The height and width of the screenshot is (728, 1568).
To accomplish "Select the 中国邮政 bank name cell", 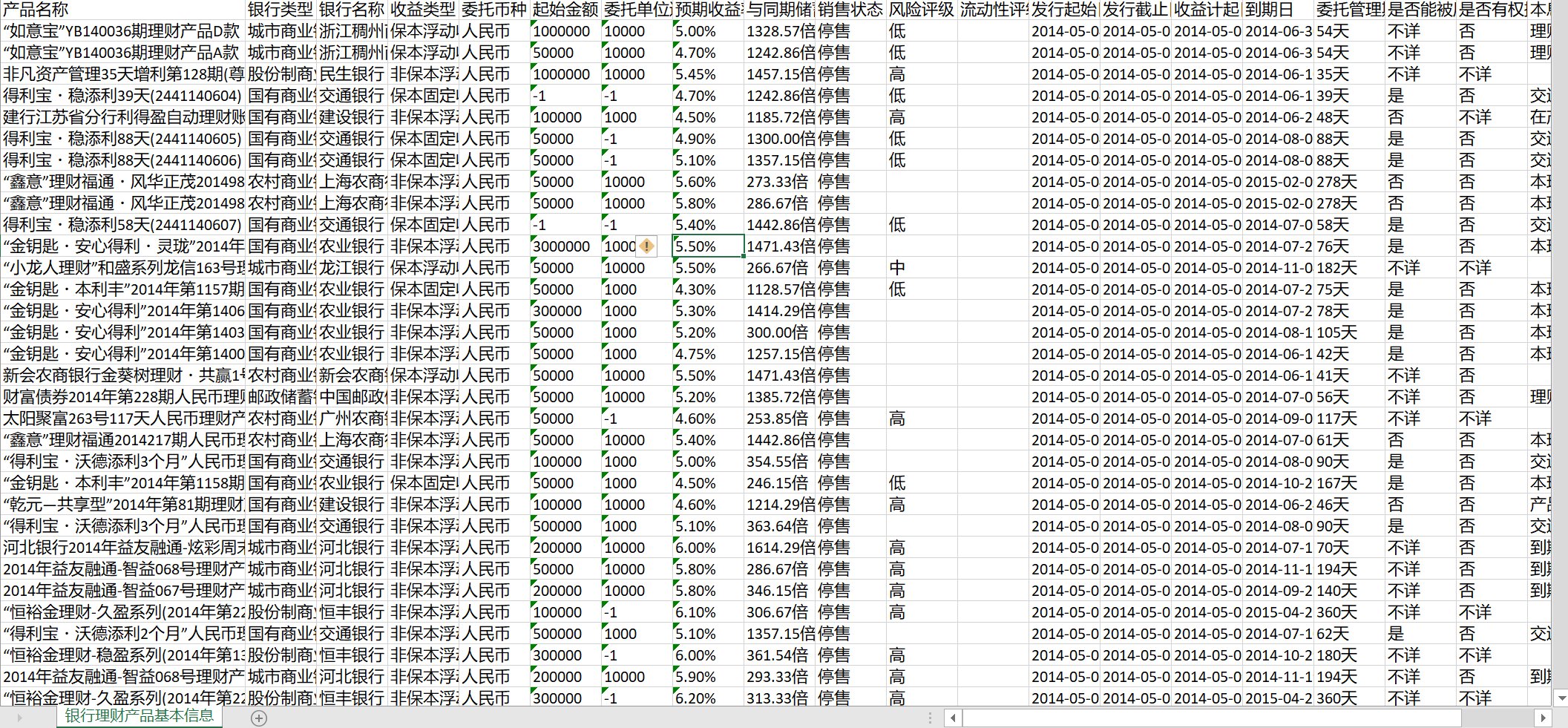I will [352, 397].
